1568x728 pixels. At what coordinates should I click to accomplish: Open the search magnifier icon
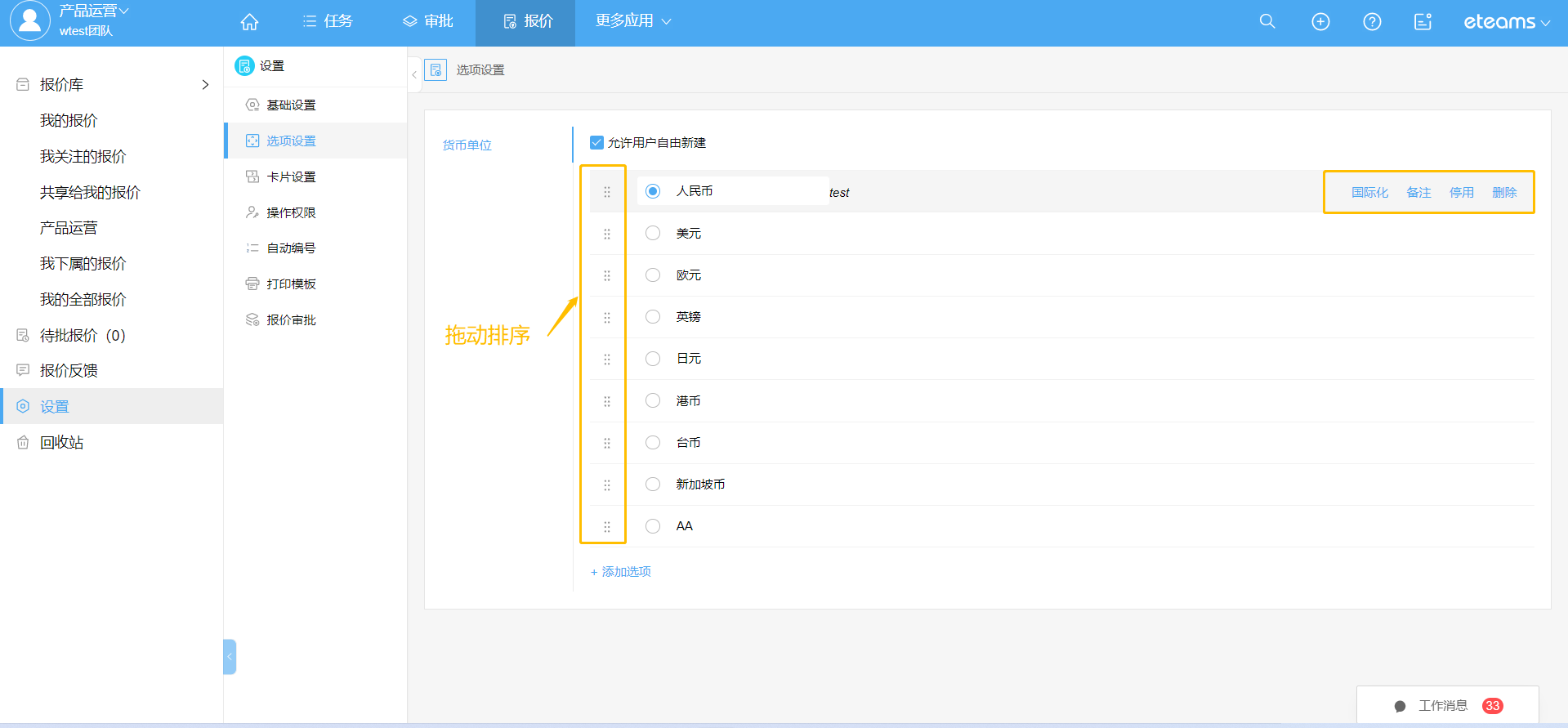pos(1267,21)
